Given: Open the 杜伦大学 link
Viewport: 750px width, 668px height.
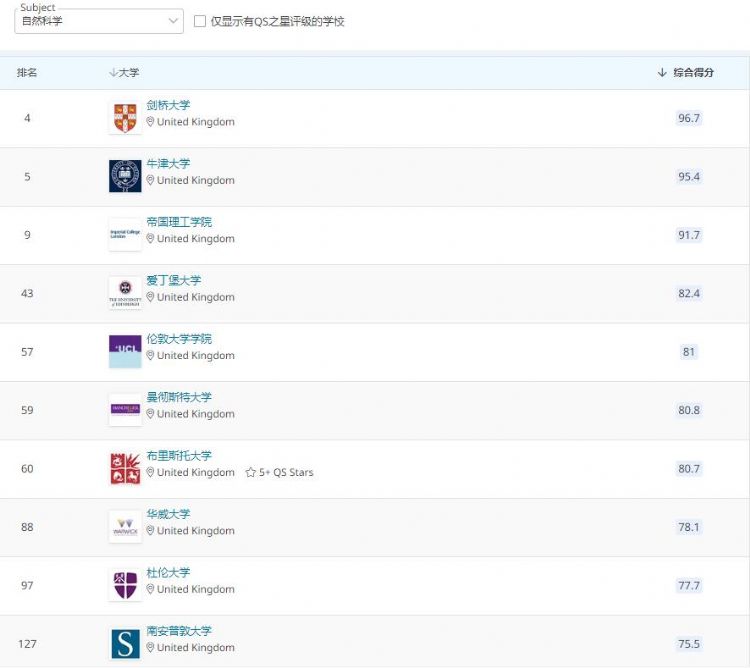Looking at the screenshot, I should pyautogui.click(x=168, y=572).
